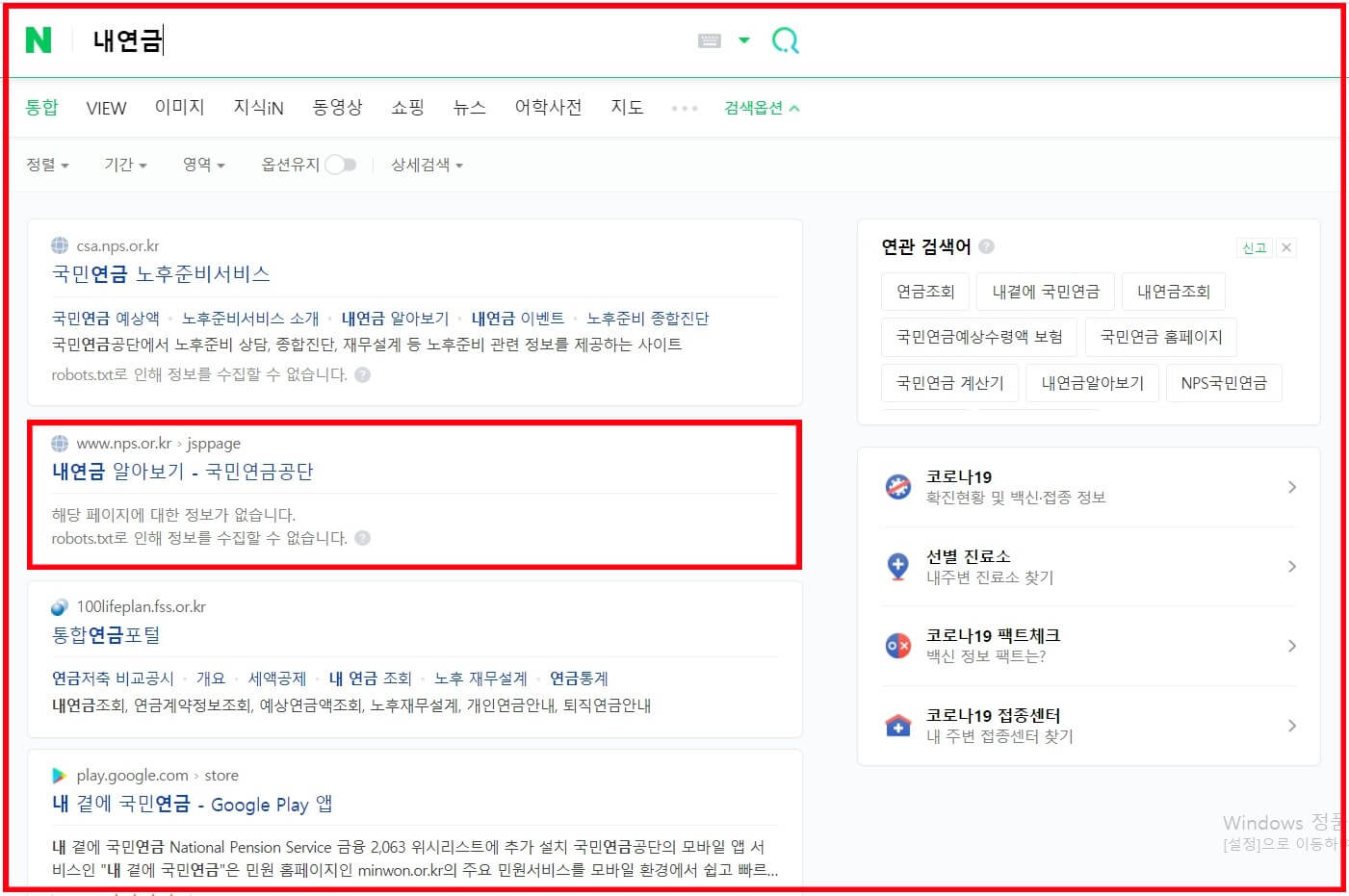1349x896 pixels.
Task: Open the 정렬 dropdown
Action: click(x=47, y=165)
